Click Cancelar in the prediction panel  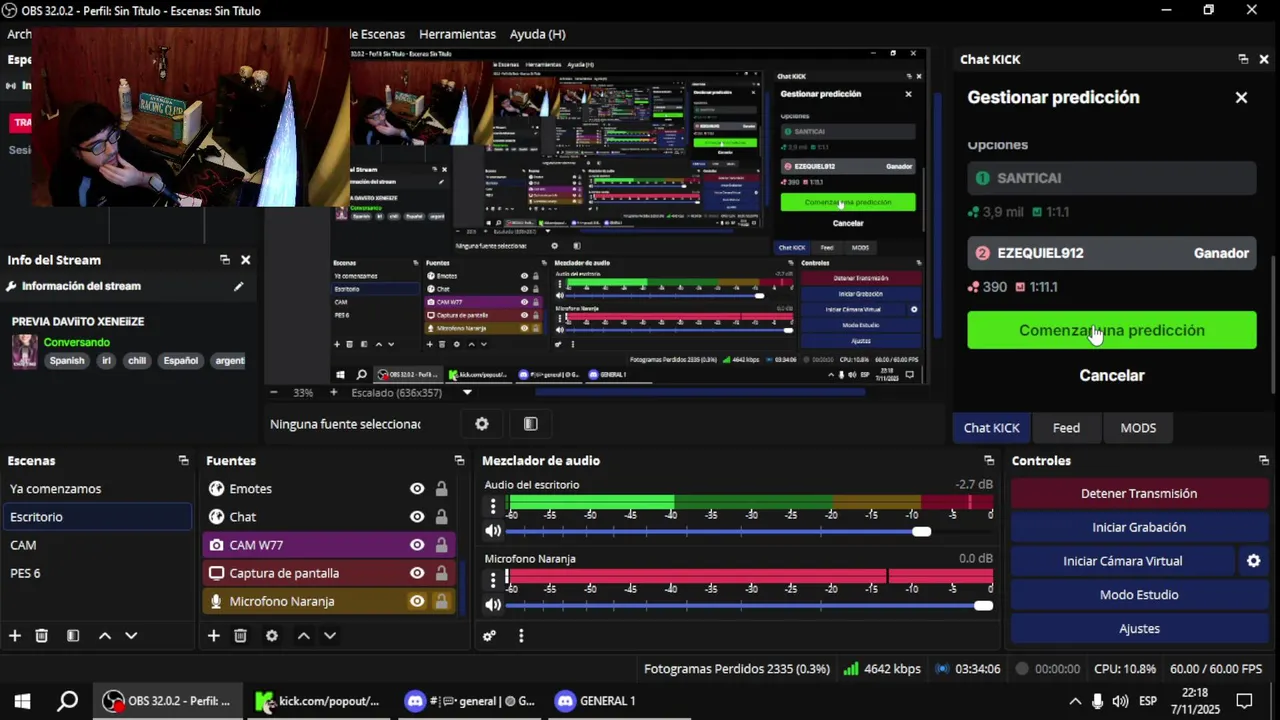1111,375
